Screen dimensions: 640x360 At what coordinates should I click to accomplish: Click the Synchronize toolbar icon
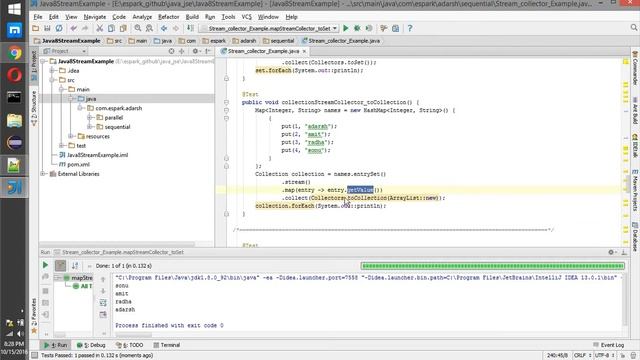click(x=59, y=28)
